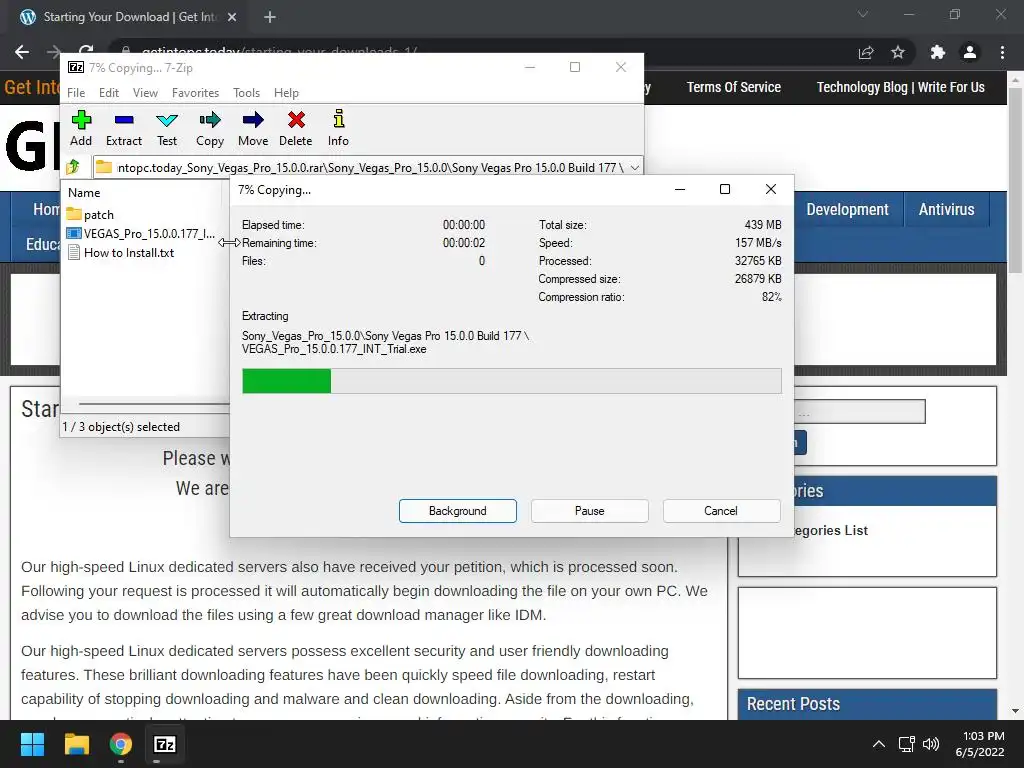The height and width of the screenshot is (768, 1024).
Task: Expand the 7-Zip path dropdown arrow
Action: [635, 168]
